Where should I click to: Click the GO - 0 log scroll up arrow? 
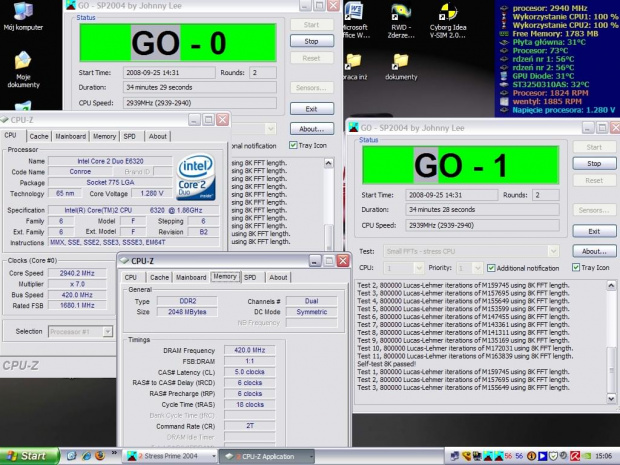(x=329, y=163)
